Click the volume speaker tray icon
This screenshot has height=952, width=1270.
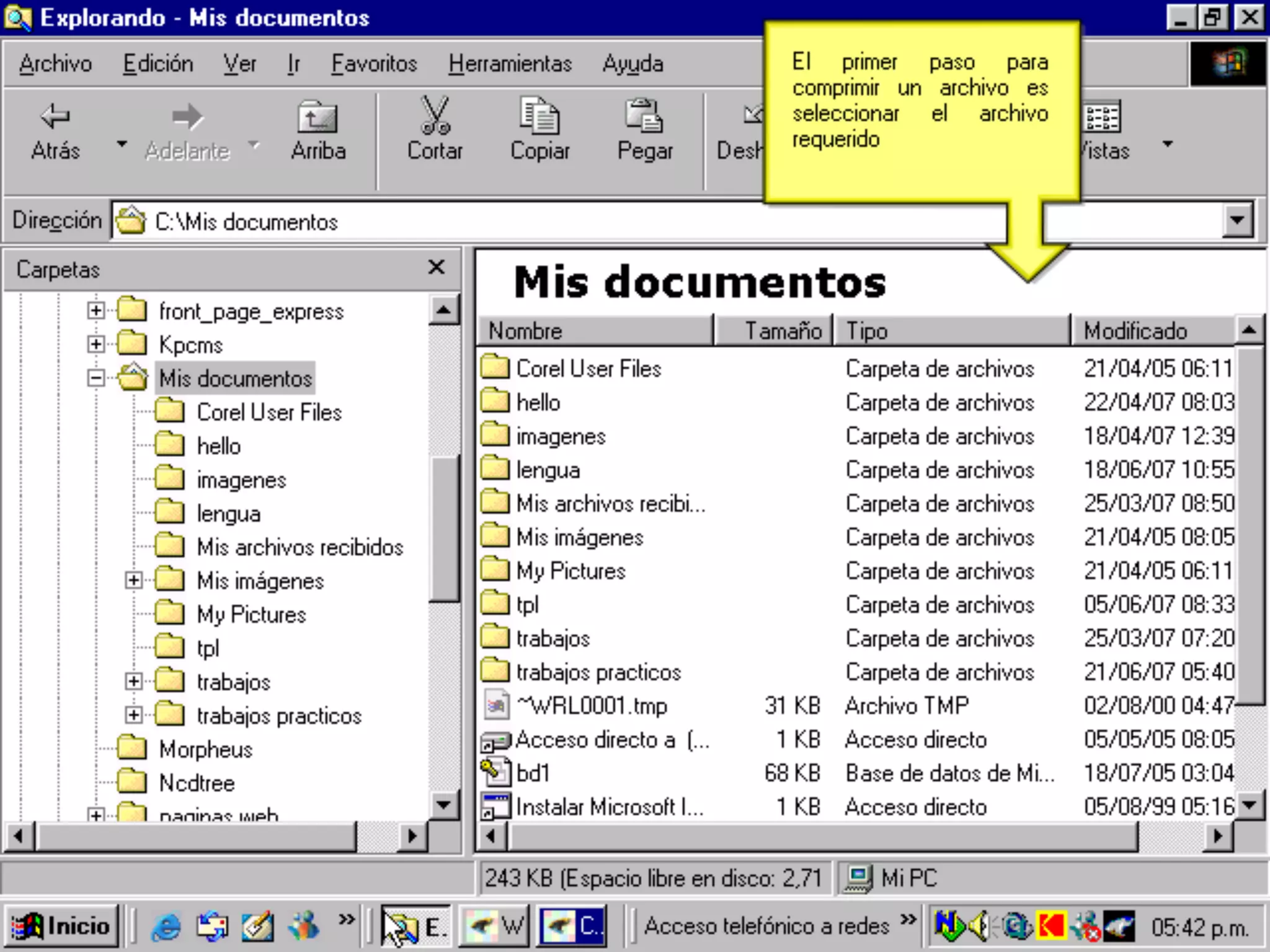click(x=979, y=926)
